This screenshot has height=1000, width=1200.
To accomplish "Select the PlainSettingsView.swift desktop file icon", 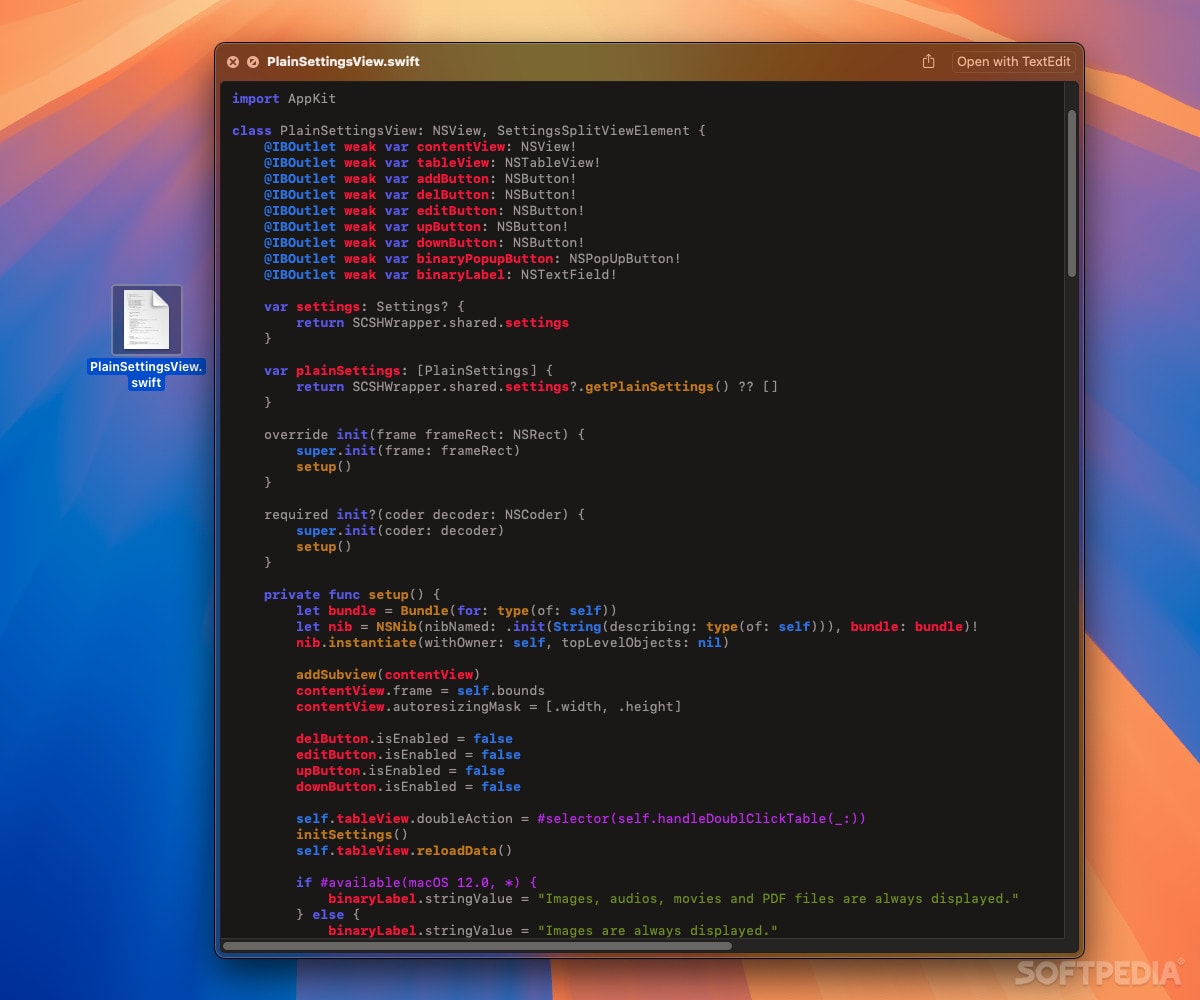I will pos(147,320).
